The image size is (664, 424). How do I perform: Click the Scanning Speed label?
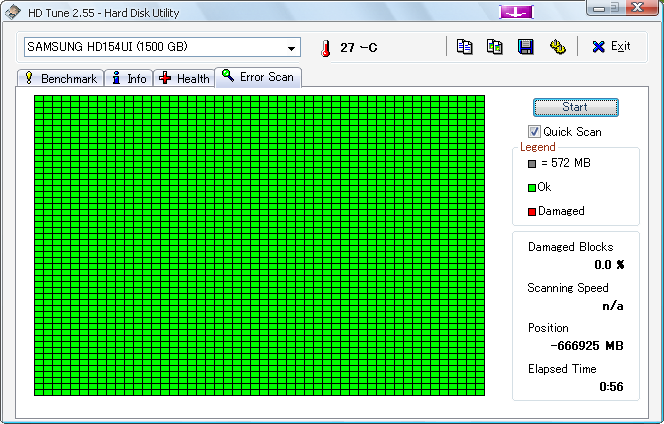pyautogui.click(x=567, y=288)
